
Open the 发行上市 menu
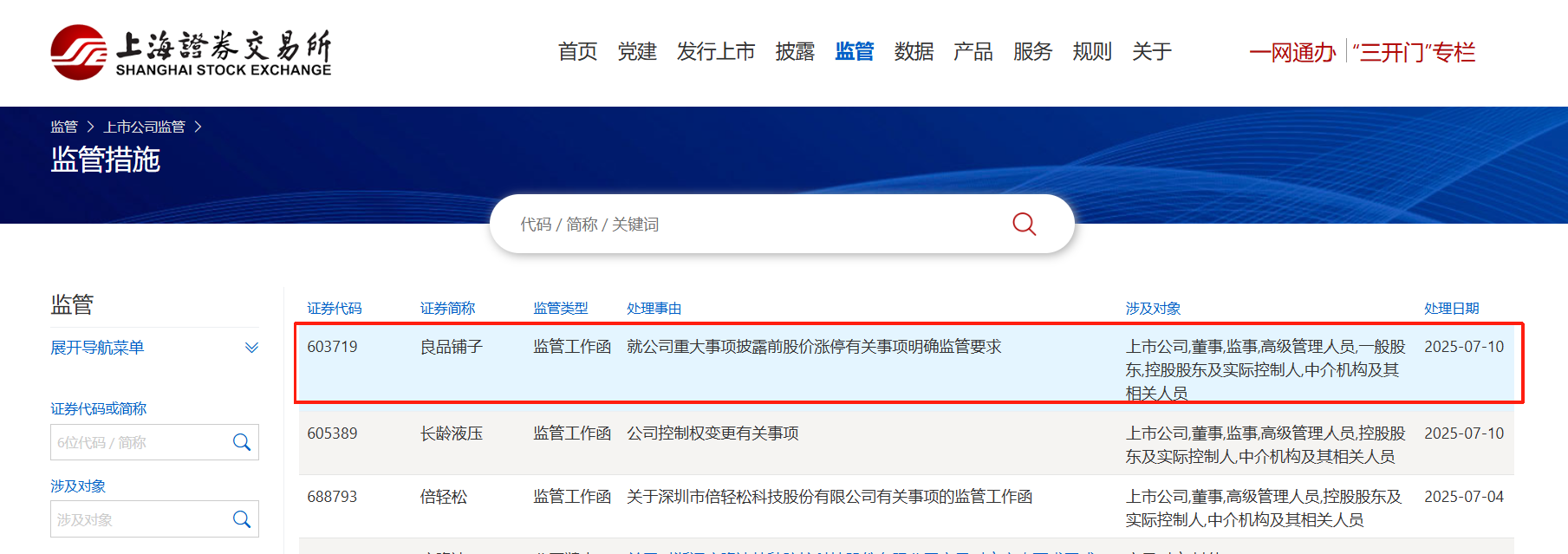click(x=716, y=52)
